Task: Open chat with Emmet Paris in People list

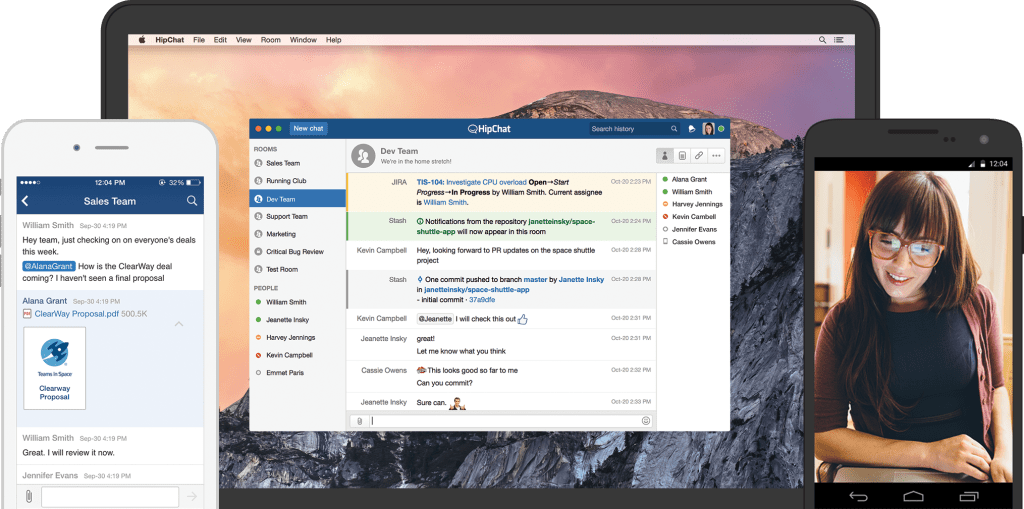Action: pyautogui.click(x=297, y=372)
